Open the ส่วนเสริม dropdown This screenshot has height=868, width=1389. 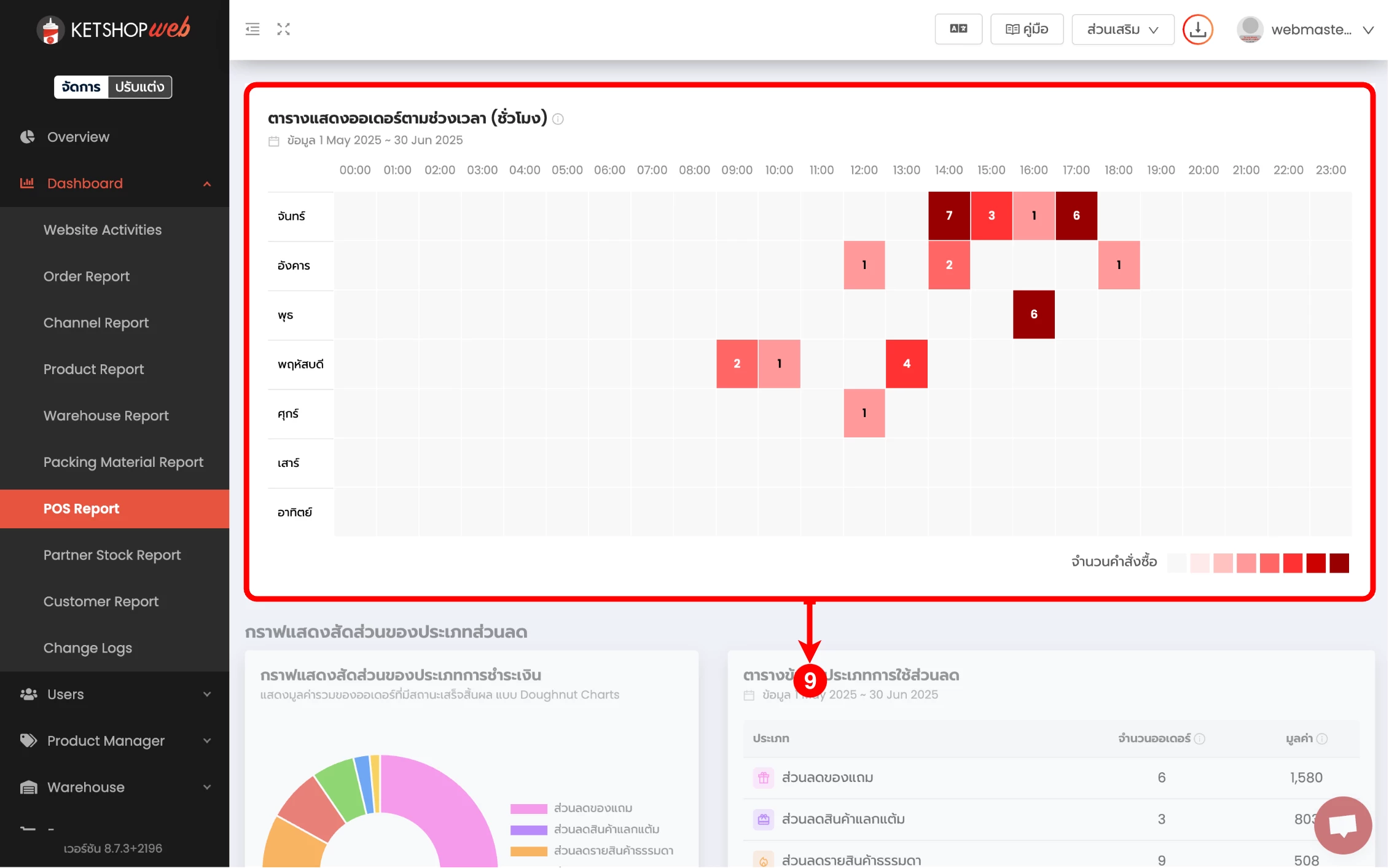coord(1122,29)
